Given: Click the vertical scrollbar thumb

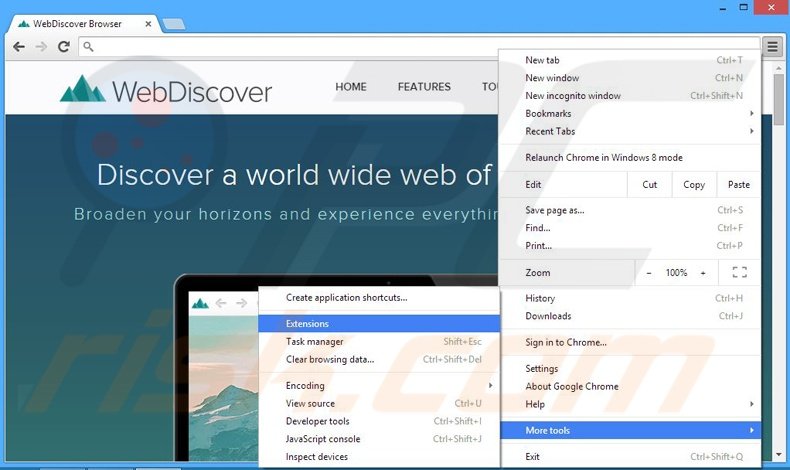Looking at the screenshot, I should (x=778, y=99).
